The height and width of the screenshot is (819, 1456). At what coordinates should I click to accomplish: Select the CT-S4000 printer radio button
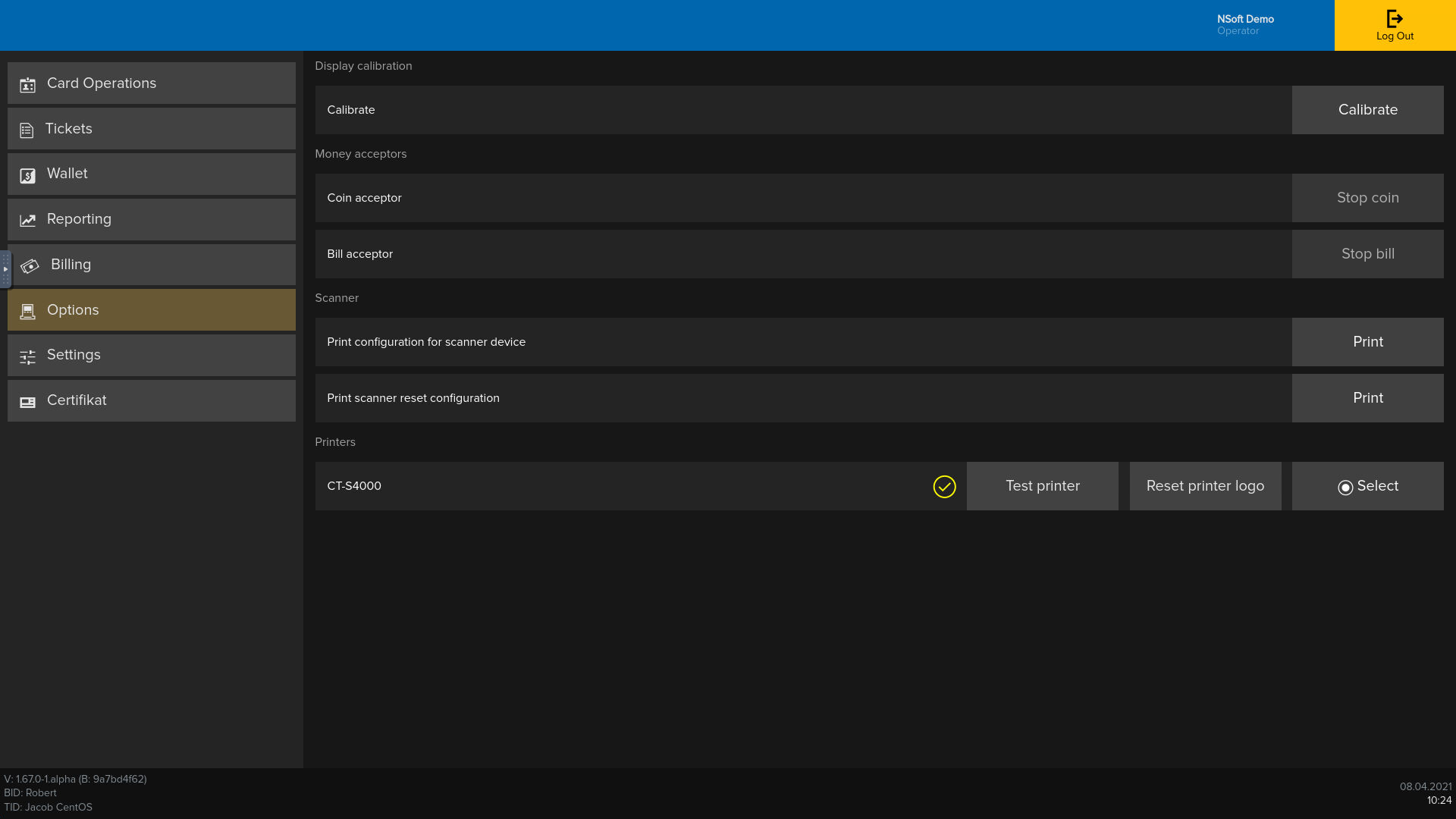(x=1345, y=486)
